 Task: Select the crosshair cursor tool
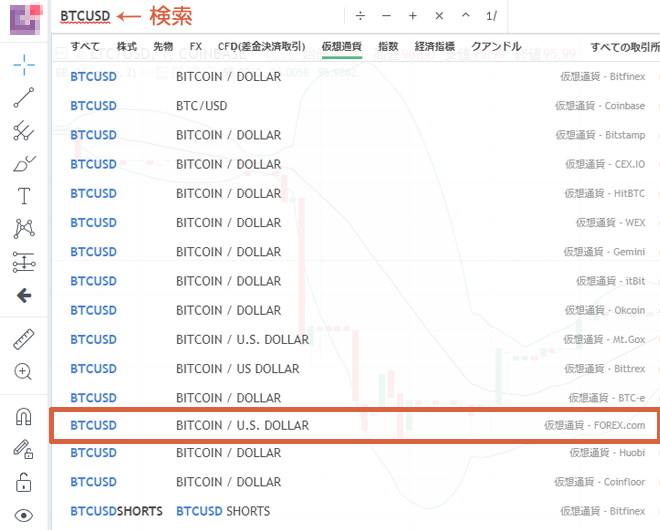[24, 65]
